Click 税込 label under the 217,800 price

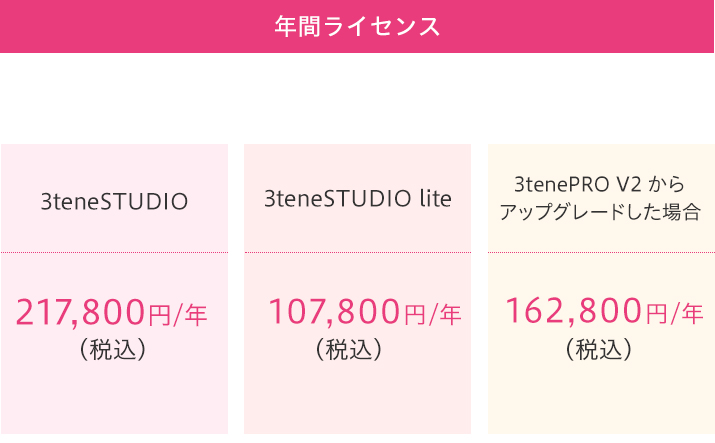coord(113,350)
